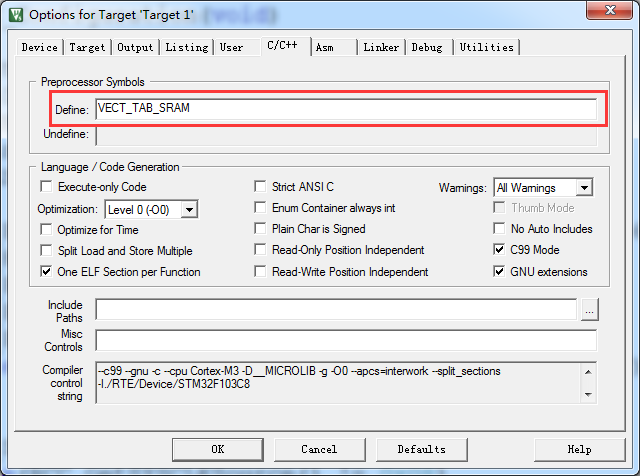Check Read-Only Position Independent

260,249
